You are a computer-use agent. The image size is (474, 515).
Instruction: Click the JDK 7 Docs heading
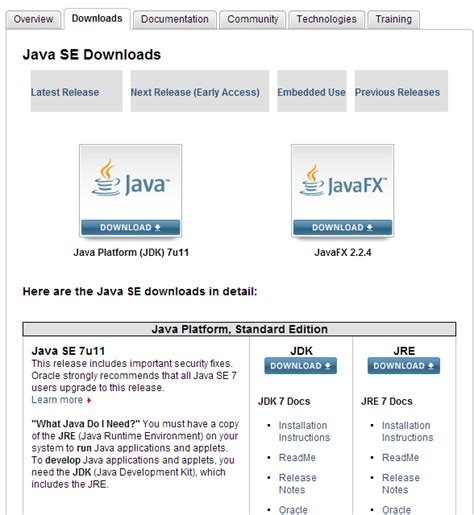284,401
